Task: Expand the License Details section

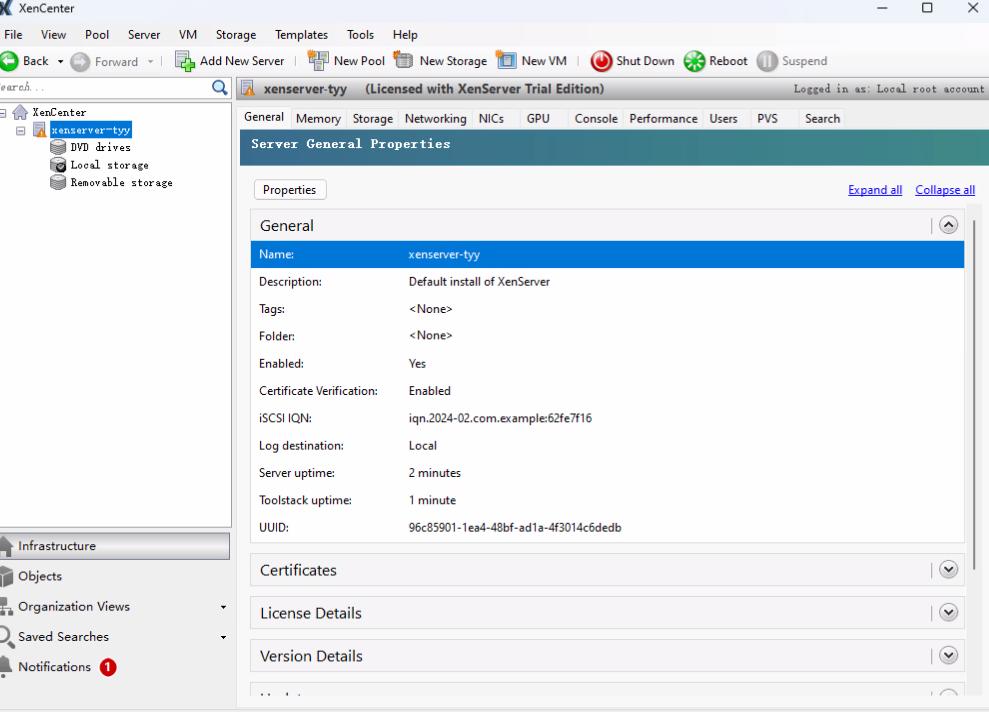Action: coord(948,613)
